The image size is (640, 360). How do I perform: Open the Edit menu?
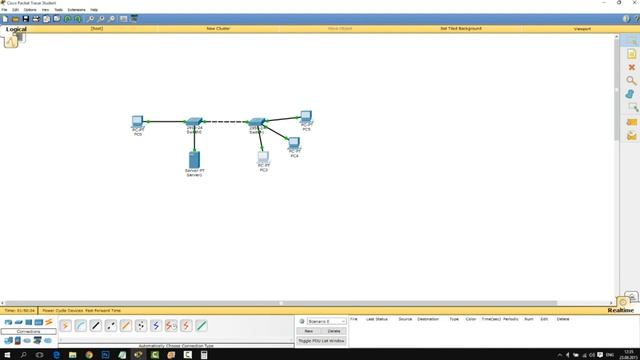click(x=15, y=9)
